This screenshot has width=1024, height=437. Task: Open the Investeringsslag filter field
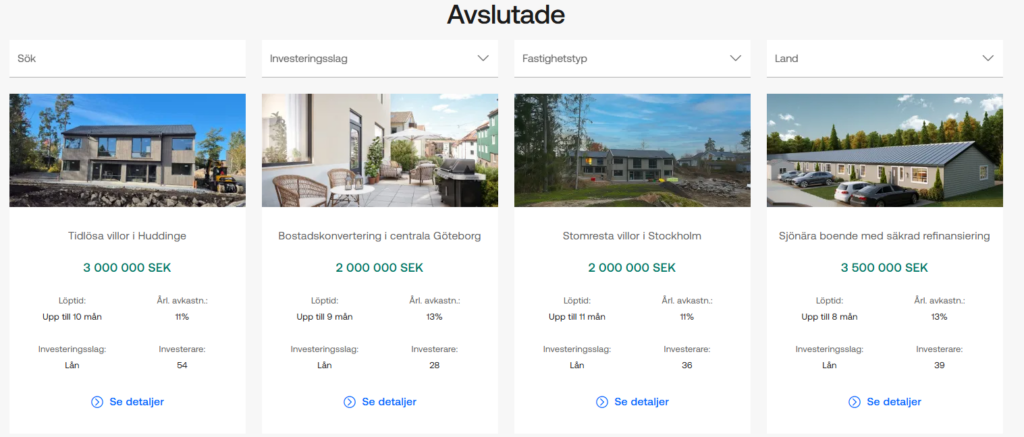(379, 59)
